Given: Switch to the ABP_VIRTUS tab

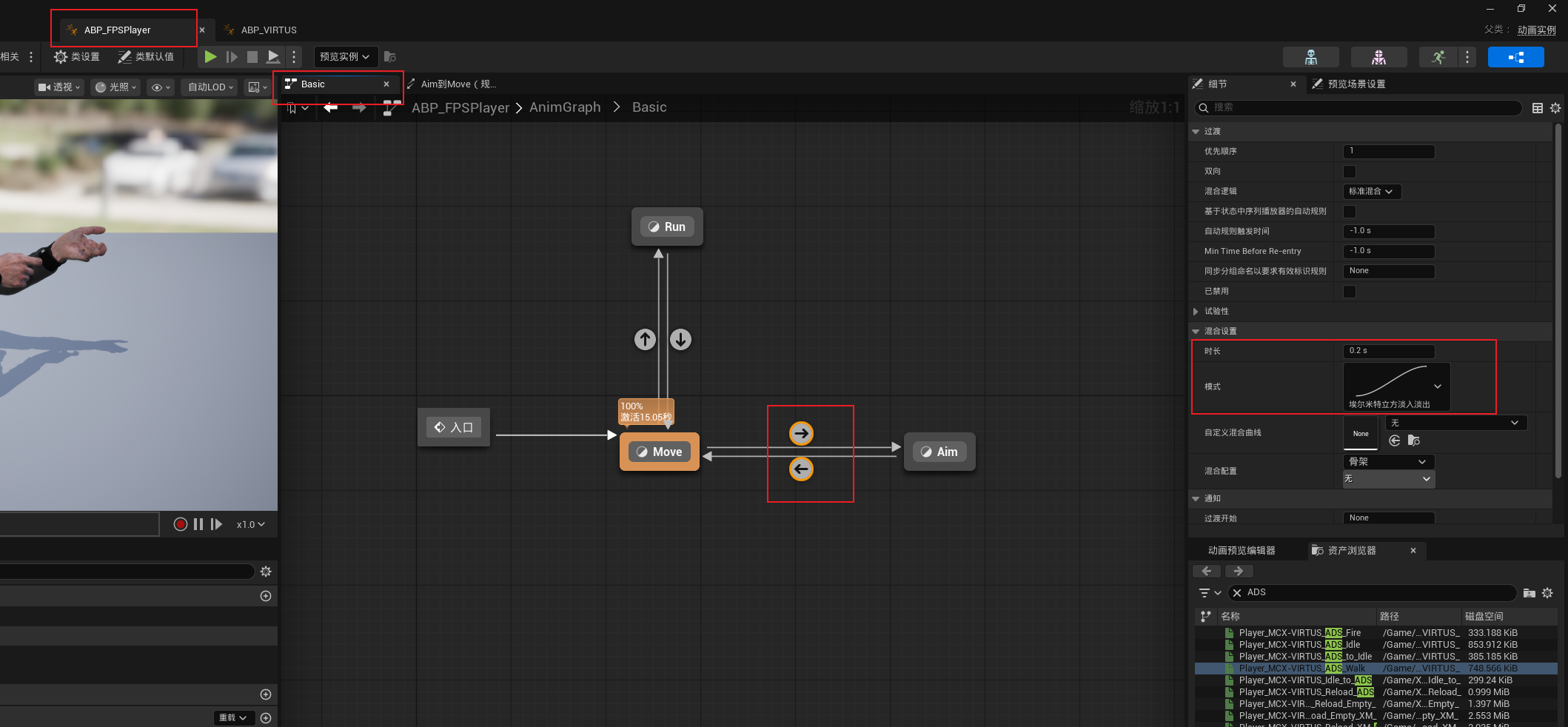Looking at the screenshot, I should (268, 30).
